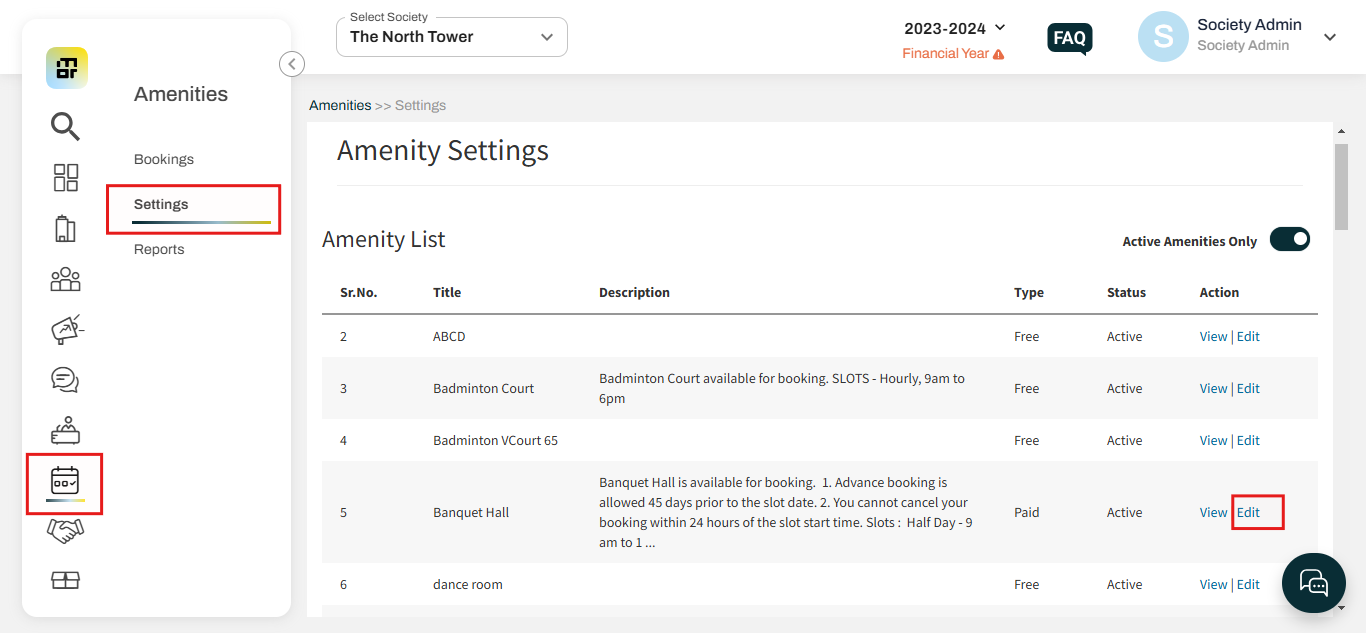Screen dimensions: 1366x633
Task: Select the handshake icon in the sidebar
Action: click(65, 531)
